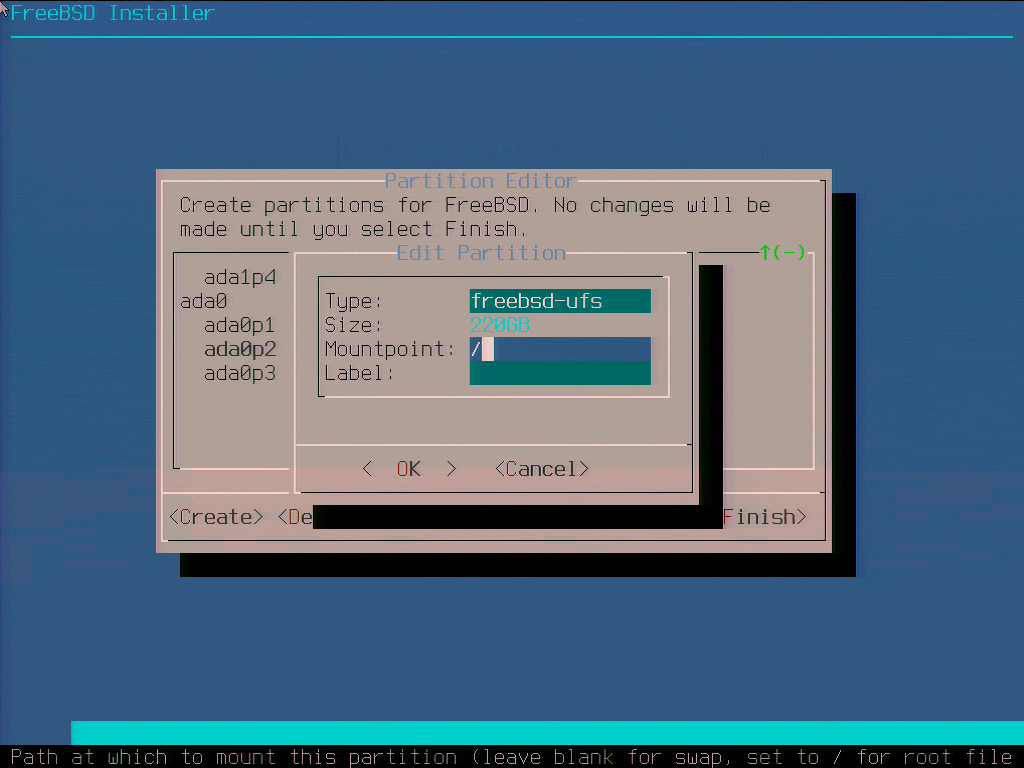Select partition ada0p2
This screenshot has height=768, width=1024.
point(240,349)
